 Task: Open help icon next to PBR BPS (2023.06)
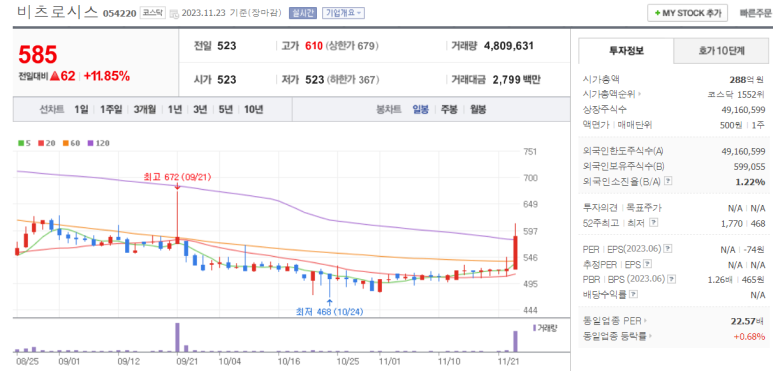(x=672, y=279)
